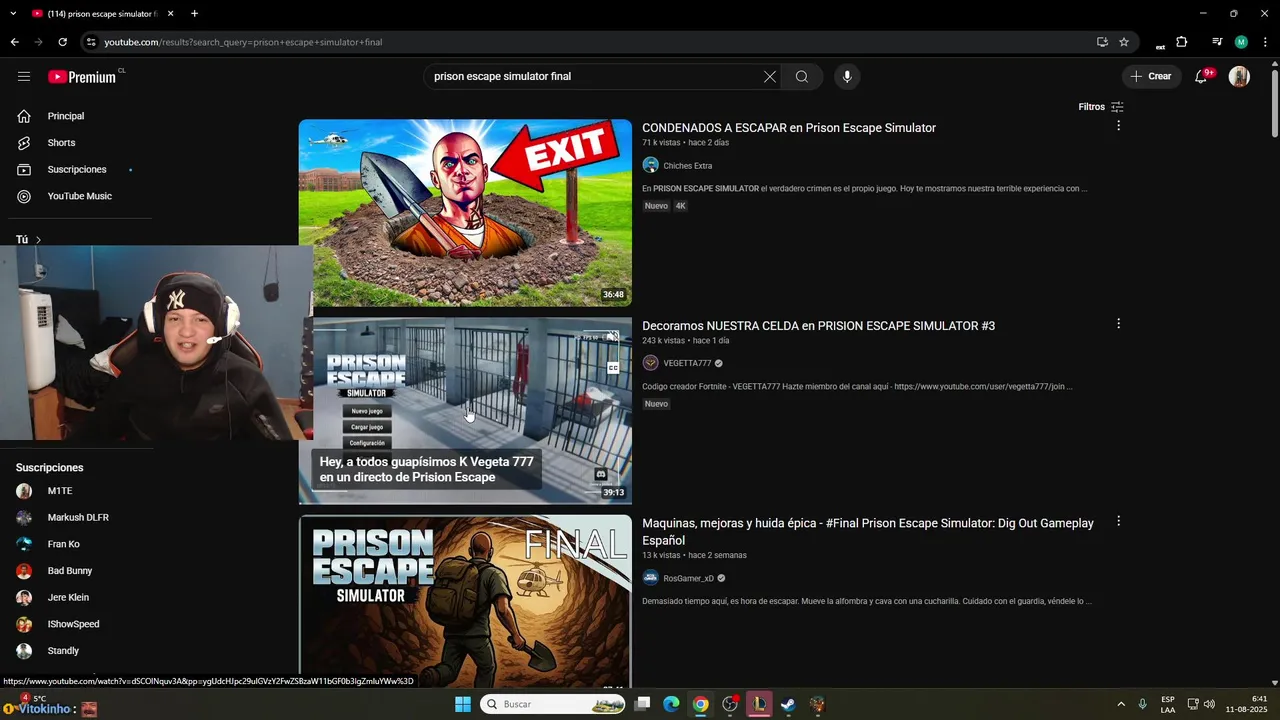Click the taskbar Buscar search box
1280x720 pixels.
click(x=553, y=704)
